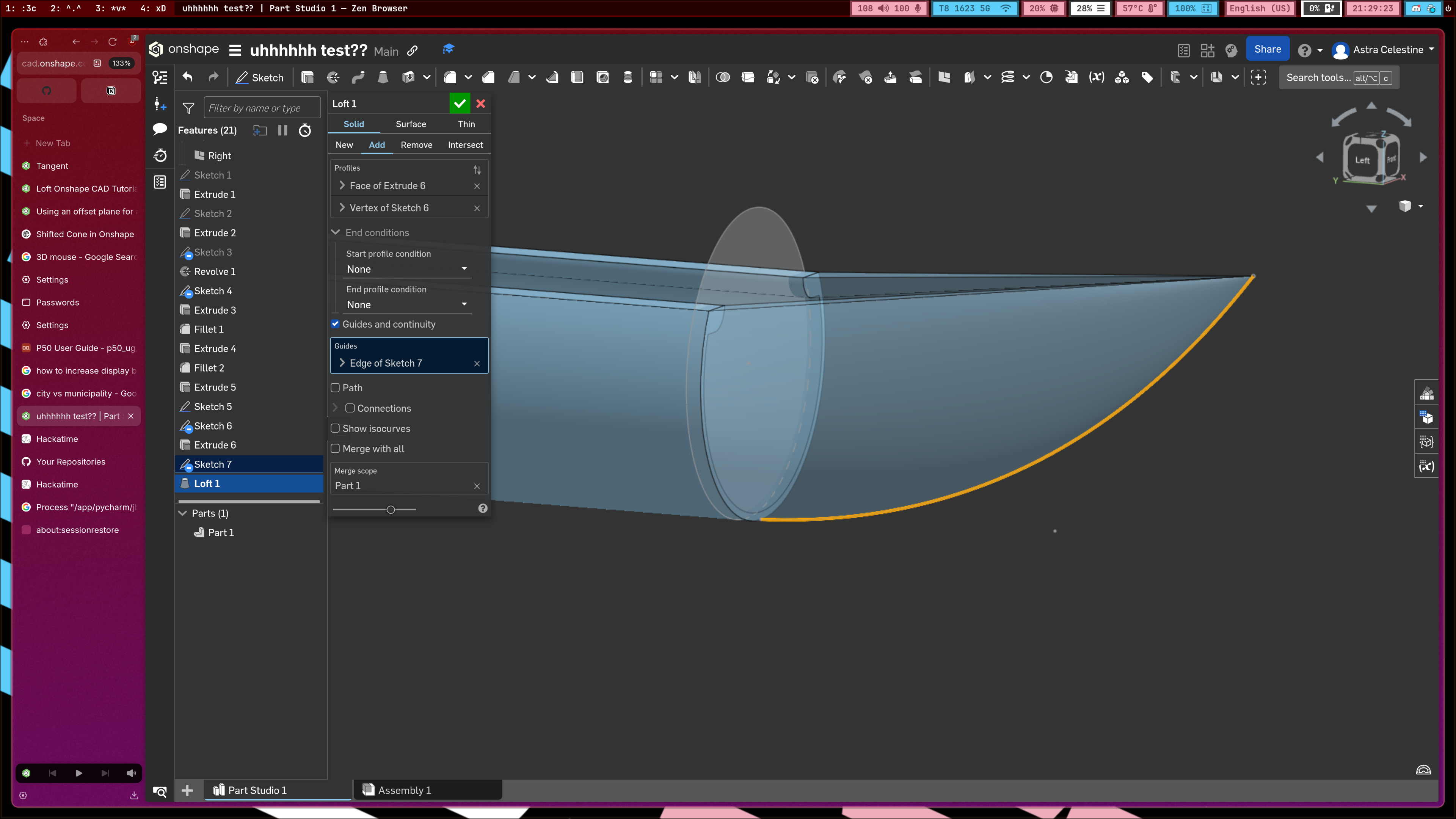Uncheck Guides and continuity checkbox
Image resolution: width=1456 pixels, height=819 pixels.
coord(335,324)
